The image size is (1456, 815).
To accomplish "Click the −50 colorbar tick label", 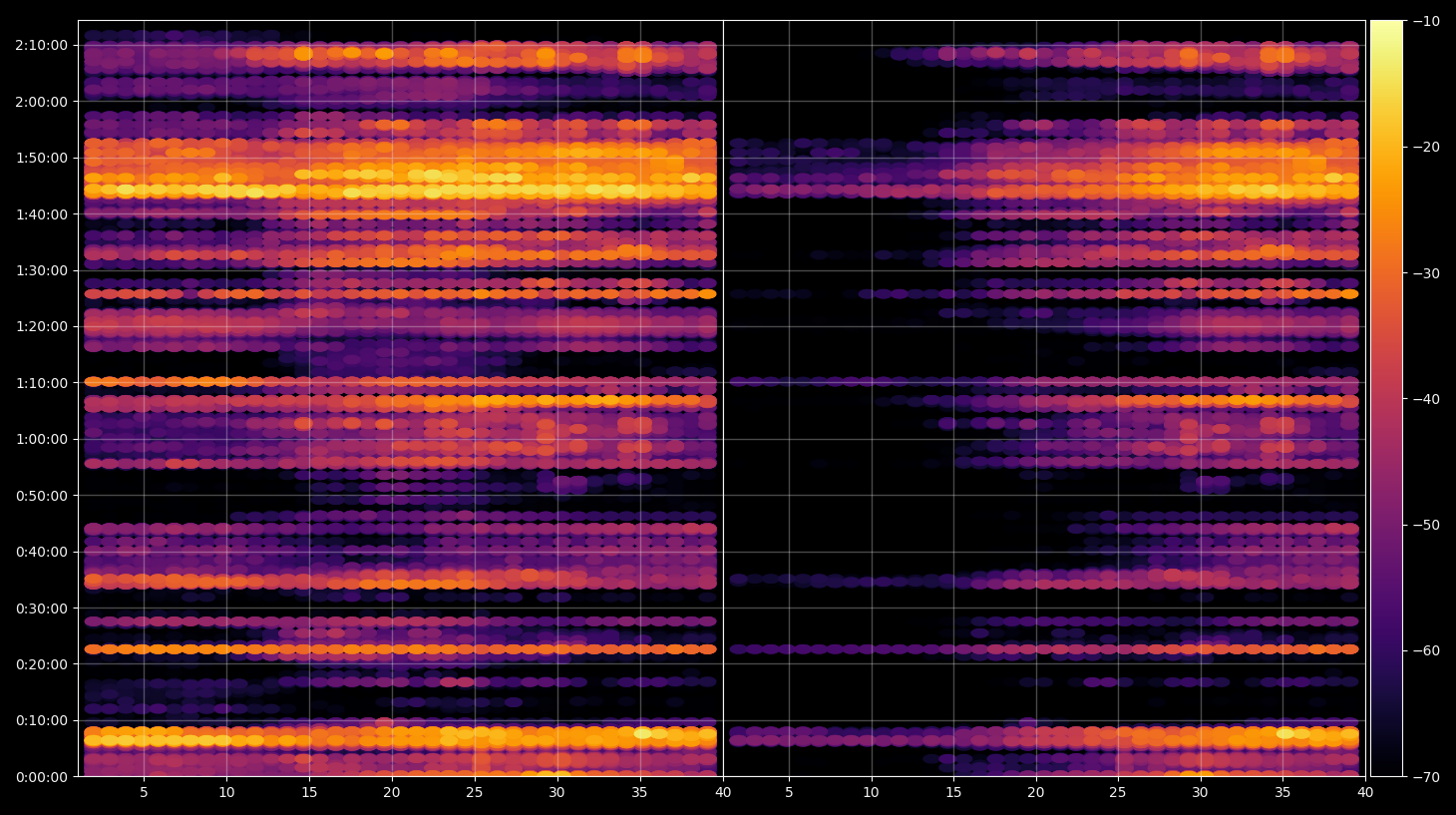I will (x=1426, y=525).
